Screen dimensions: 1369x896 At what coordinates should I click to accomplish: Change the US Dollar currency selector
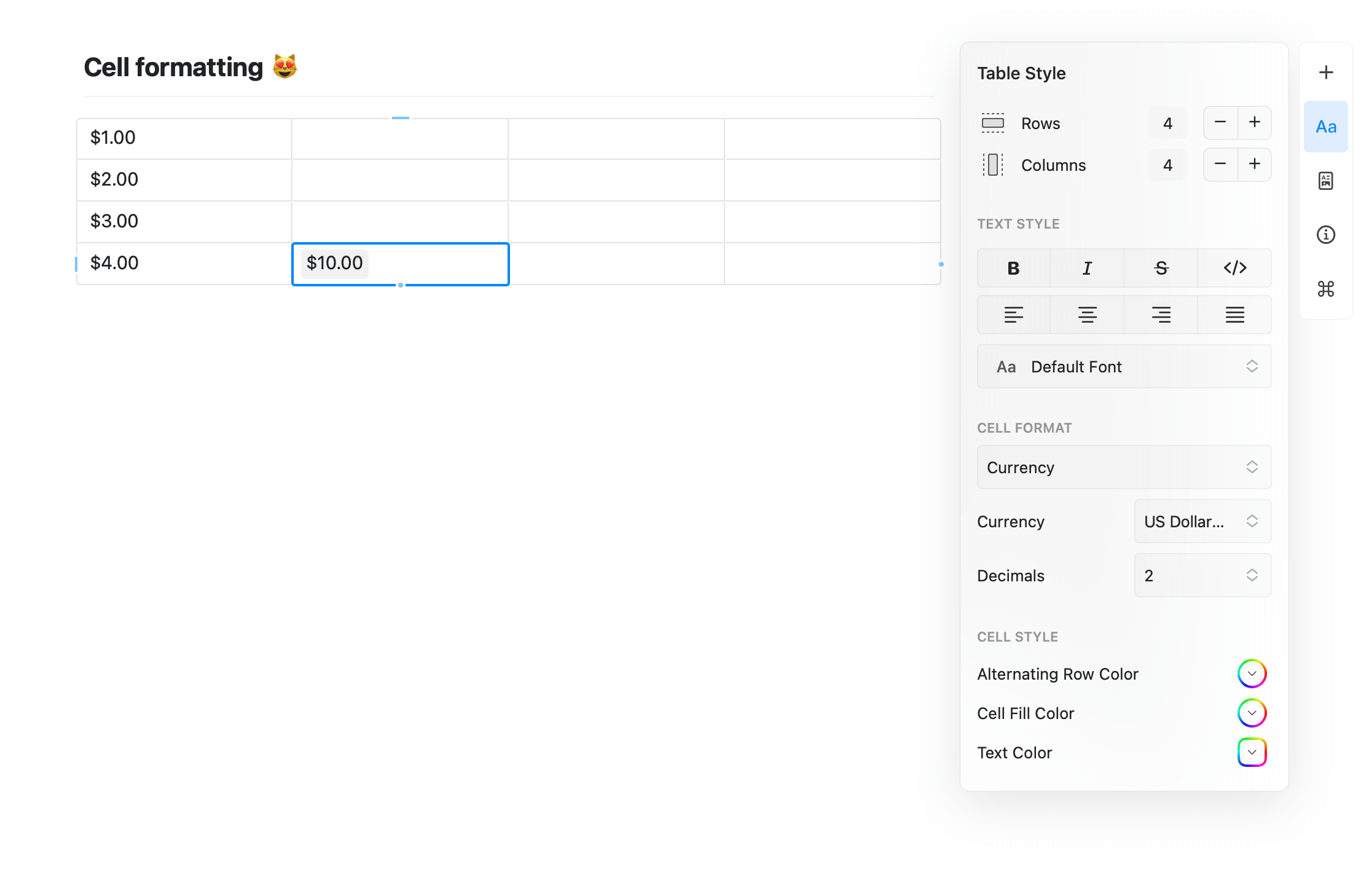(x=1202, y=522)
